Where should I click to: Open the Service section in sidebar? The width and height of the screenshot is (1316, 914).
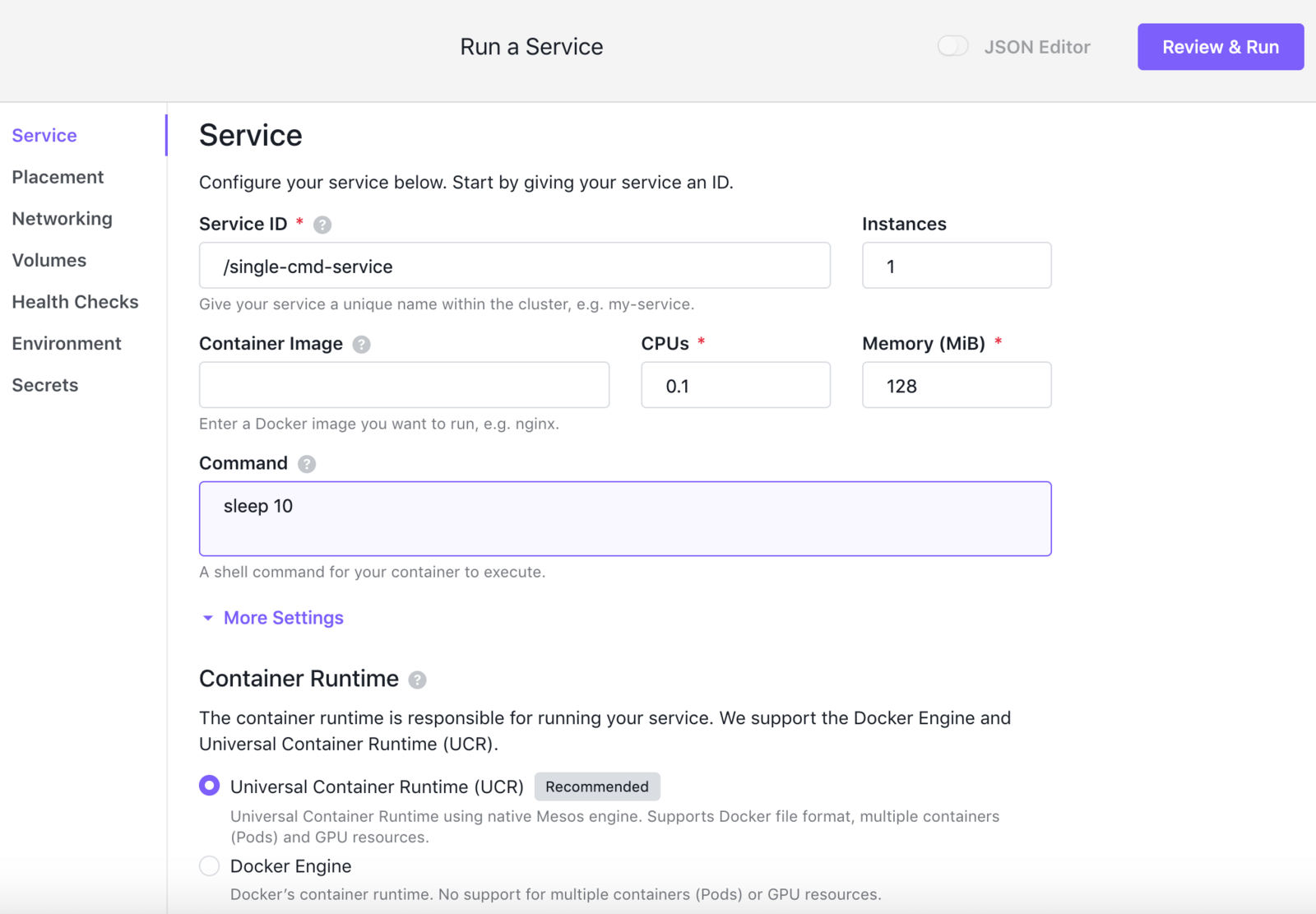(44, 135)
